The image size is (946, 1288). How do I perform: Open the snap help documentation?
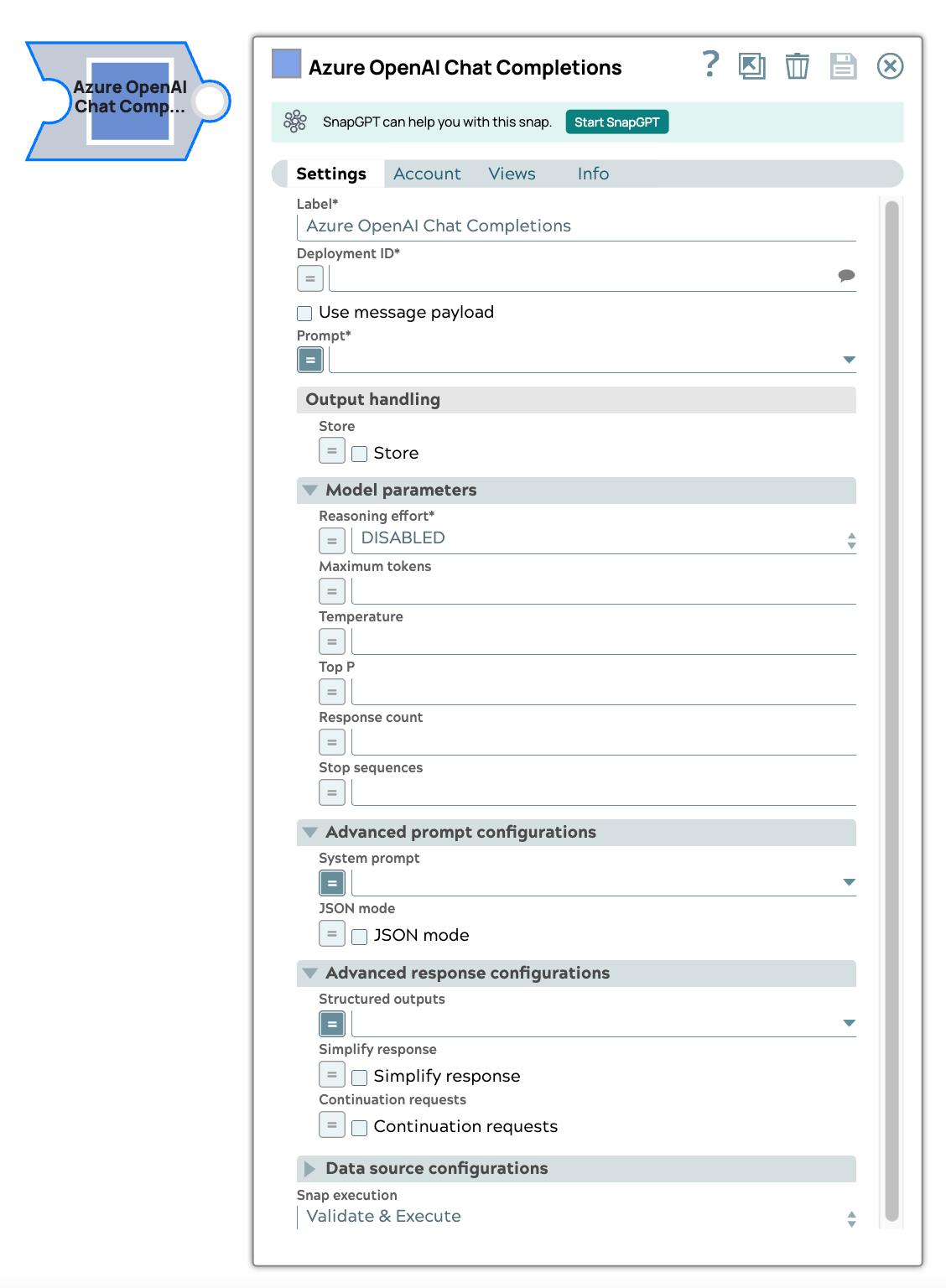click(710, 65)
